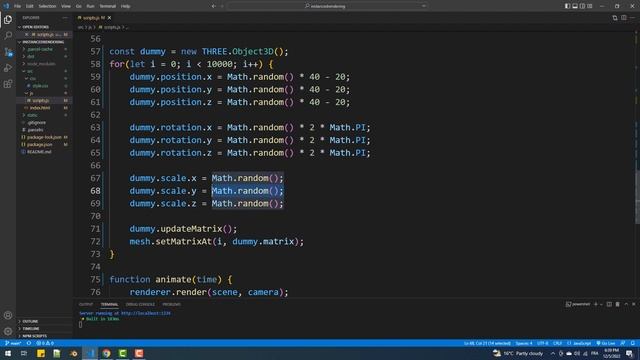The image size is (640, 360).
Task: Open the Help menu
Action: click(126, 6)
